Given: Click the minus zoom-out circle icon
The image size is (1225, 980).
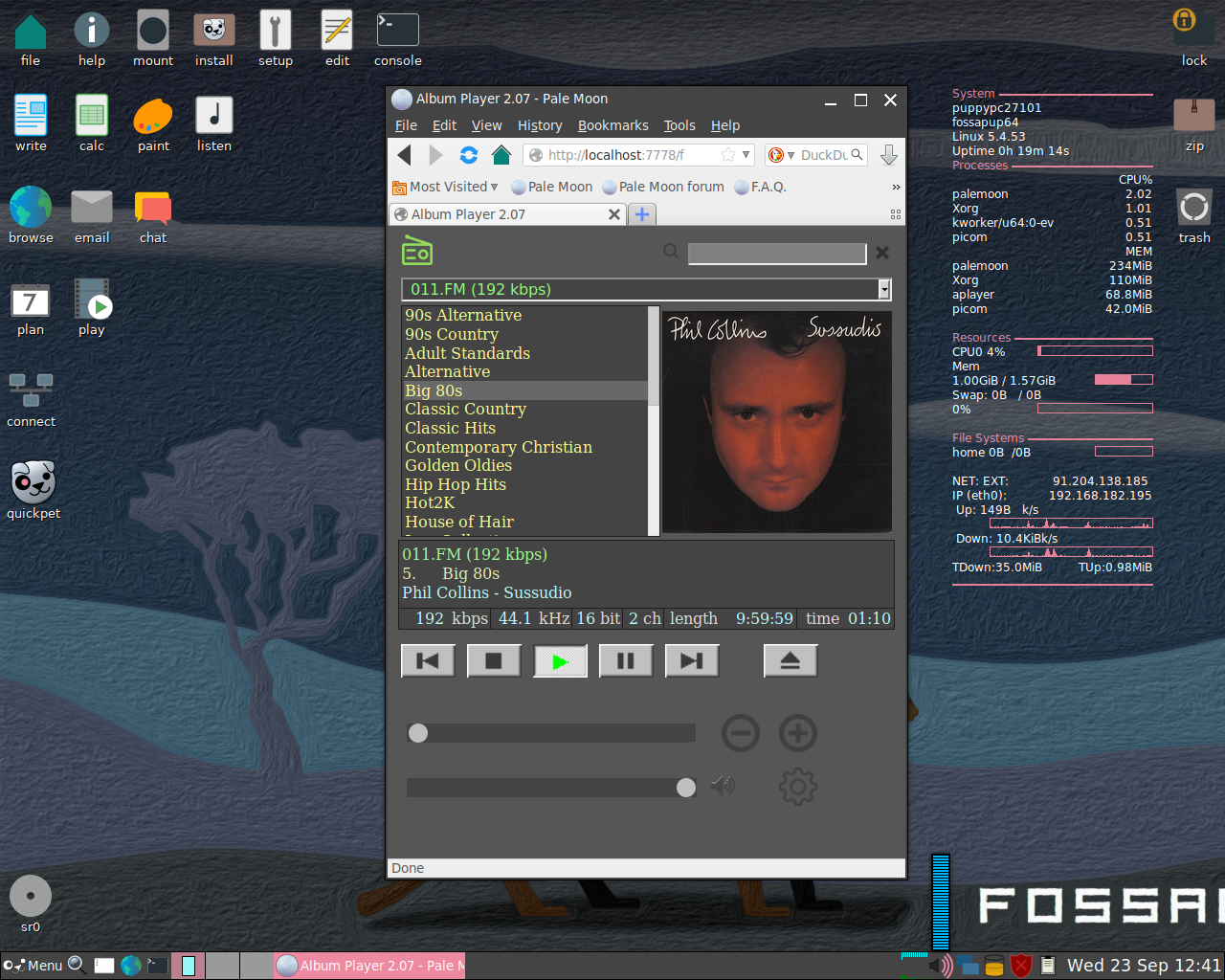Looking at the screenshot, I should [741, 734].
